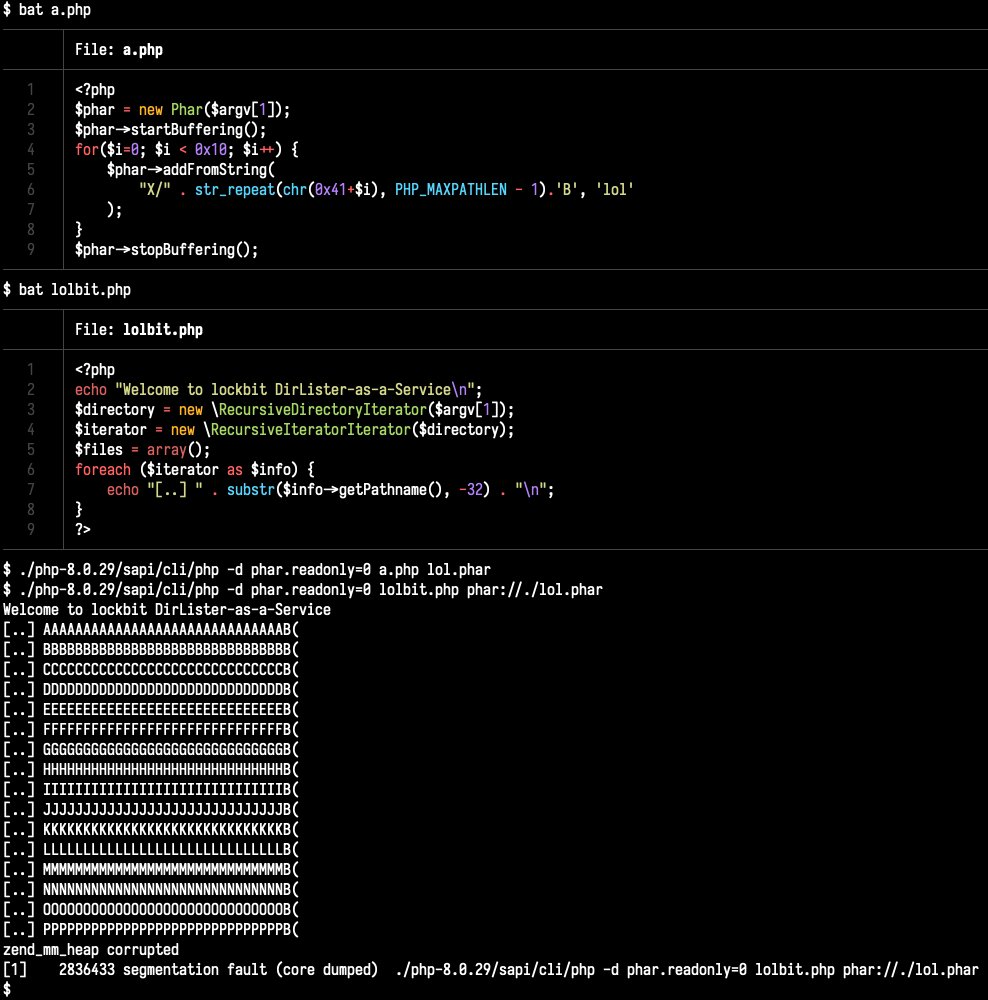988x1000 pixels.
Task: Click the output row of 'PPPP...PB('
Action: click(151, 930)
